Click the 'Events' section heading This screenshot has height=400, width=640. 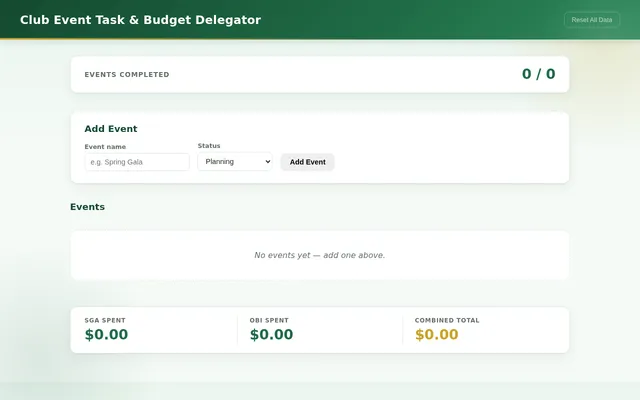click(x=87, y=207)
